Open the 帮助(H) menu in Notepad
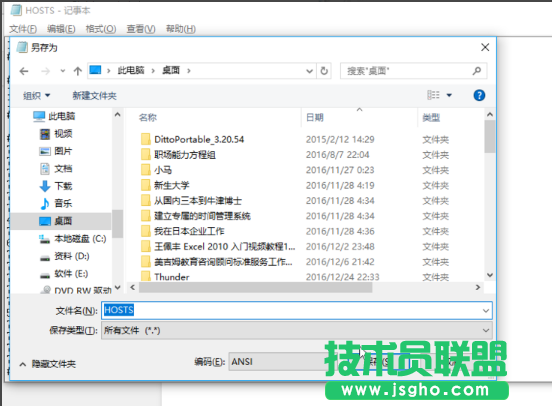This screenshot has height=406, width=552. pos(181,29)
